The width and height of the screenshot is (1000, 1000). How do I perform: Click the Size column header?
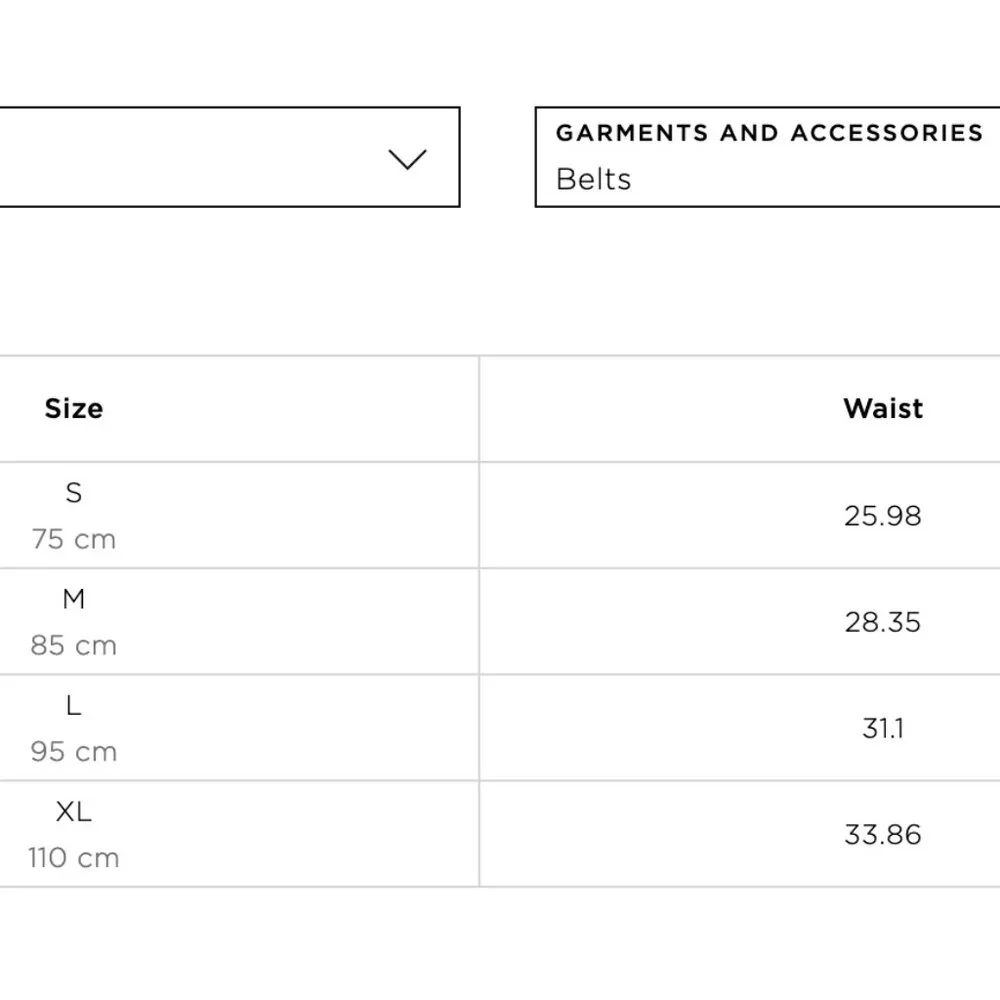coord(73,408)
